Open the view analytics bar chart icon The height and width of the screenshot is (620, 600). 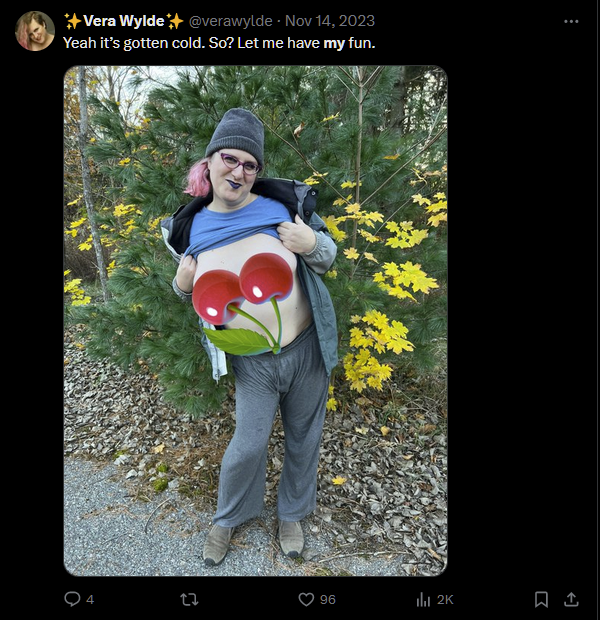point(423,600)
